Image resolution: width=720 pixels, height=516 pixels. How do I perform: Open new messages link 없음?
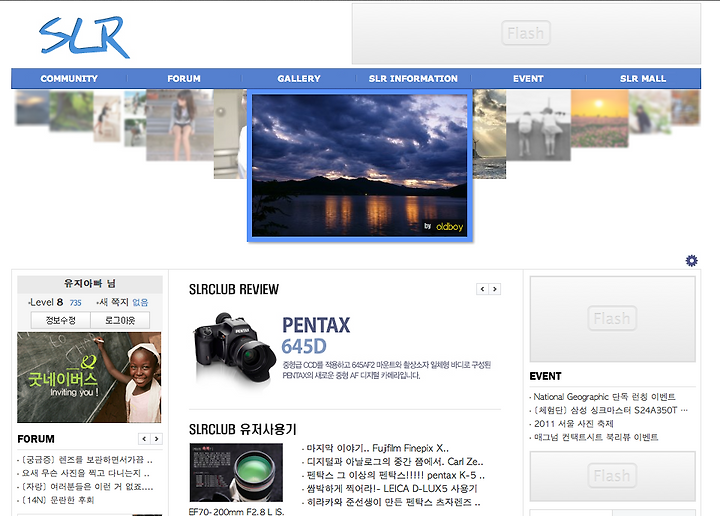point(140,303)
